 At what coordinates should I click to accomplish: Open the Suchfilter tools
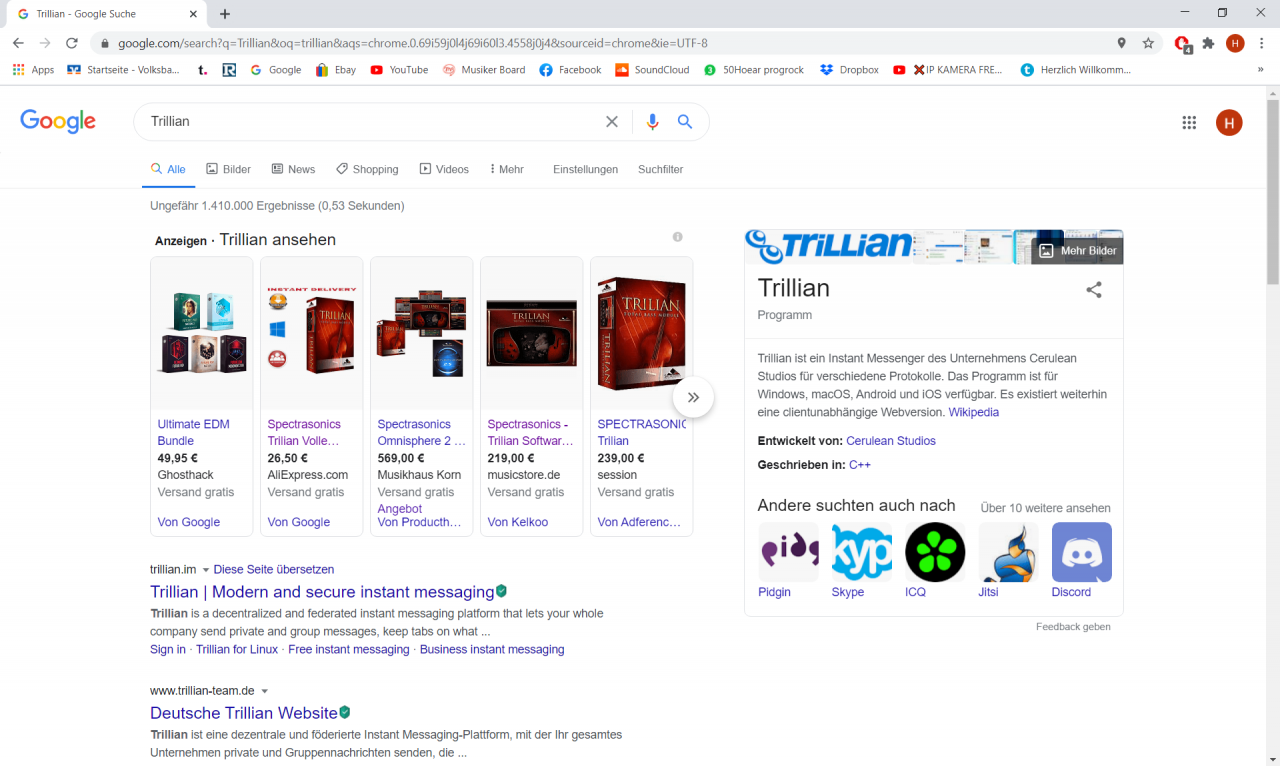[x=660, y=169]
